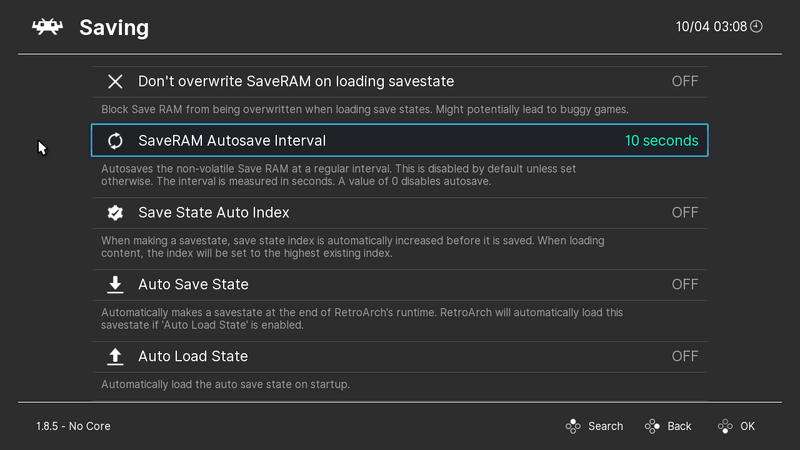This screenshot has height=450, width=800.
Task: Select the SaveRAM Autosave Interval entry
Action: tap(232, 141)
